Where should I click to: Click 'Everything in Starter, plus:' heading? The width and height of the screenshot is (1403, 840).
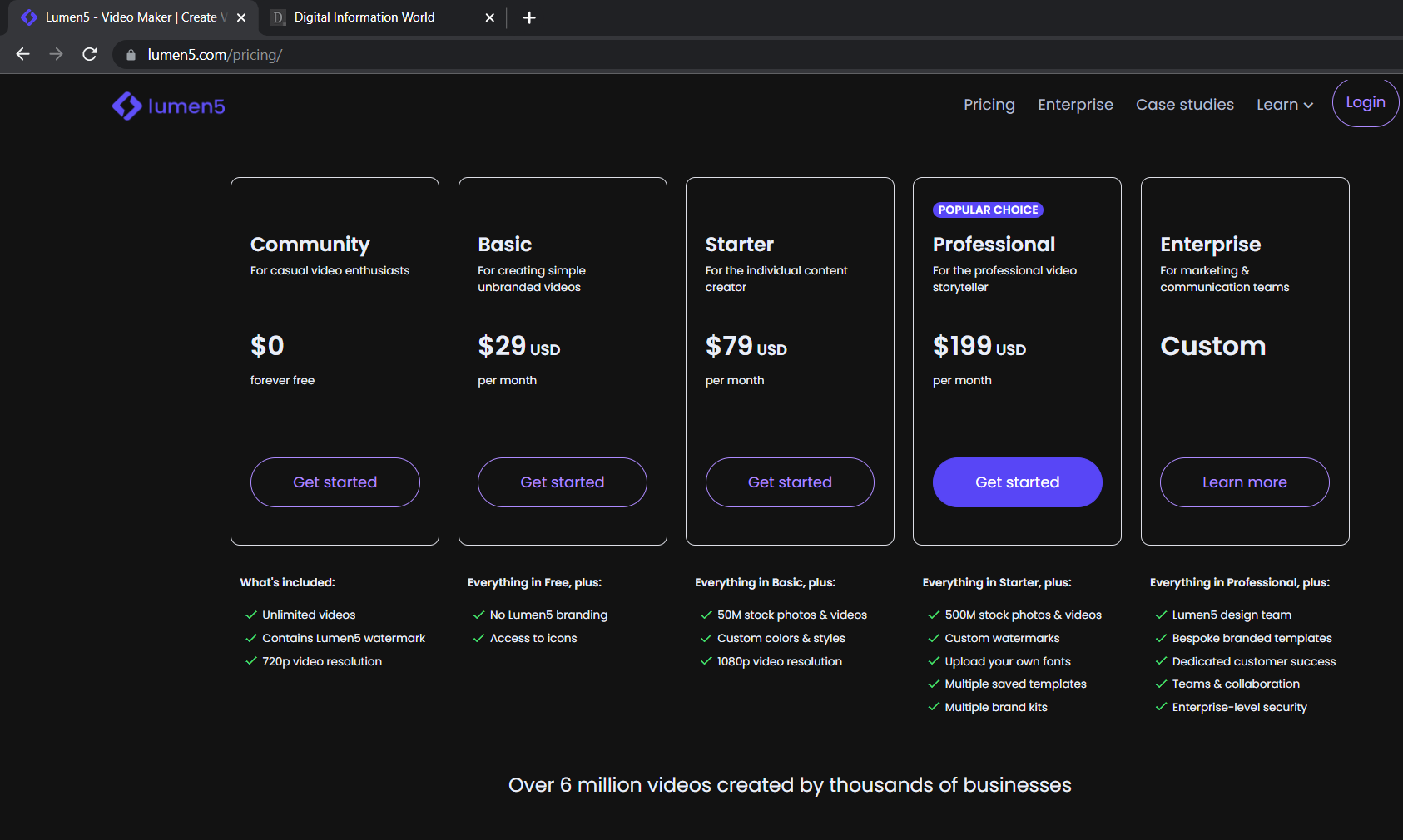(997, 582)
